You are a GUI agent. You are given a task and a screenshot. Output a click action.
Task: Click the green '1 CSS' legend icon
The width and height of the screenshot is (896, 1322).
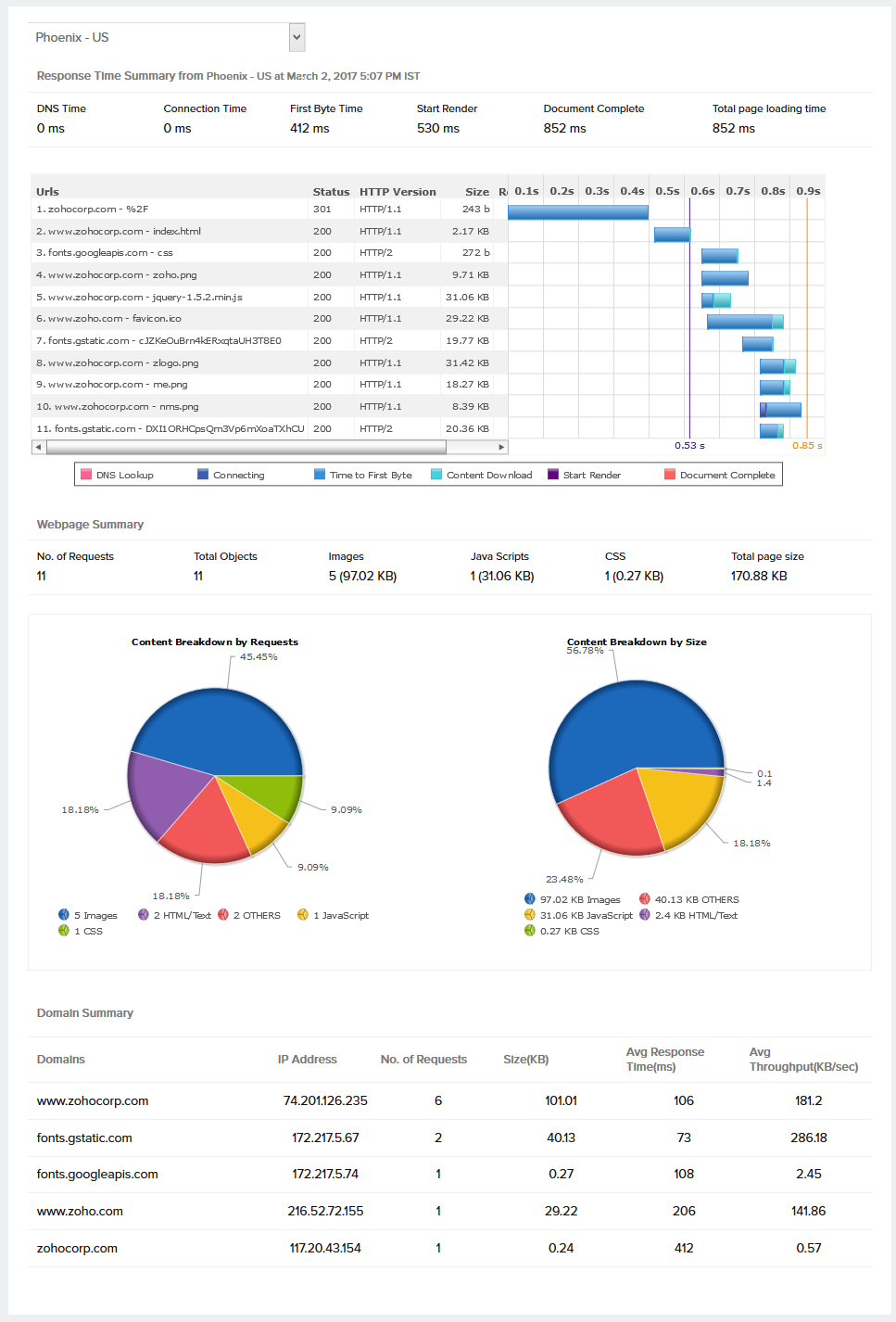[x=64, y=931]
